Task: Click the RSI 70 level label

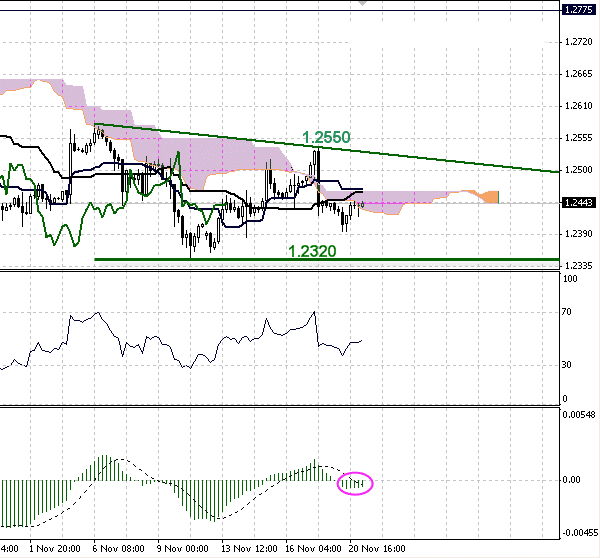Action: 567,312
